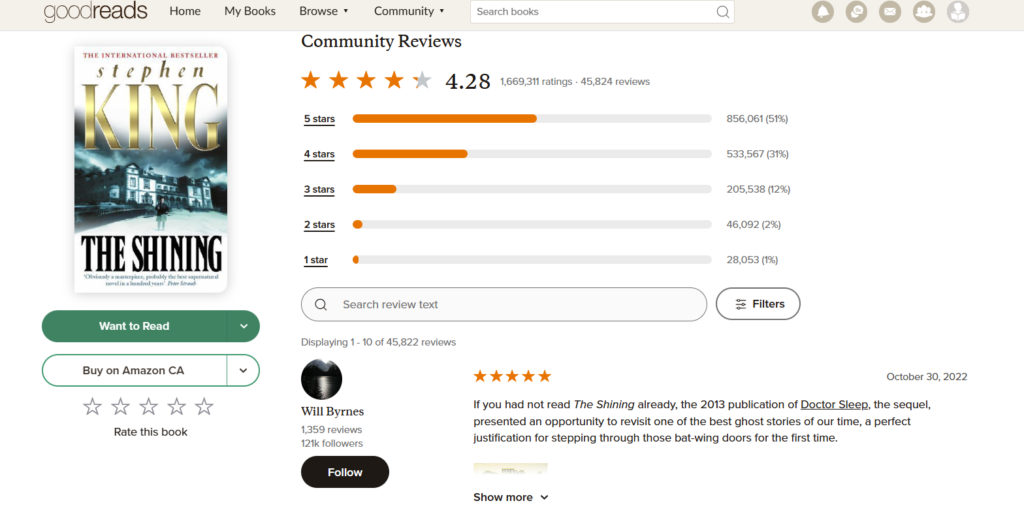1024x516 pixels.
Task: Open the messages envelope icon
Action: (x=890, y=12)
